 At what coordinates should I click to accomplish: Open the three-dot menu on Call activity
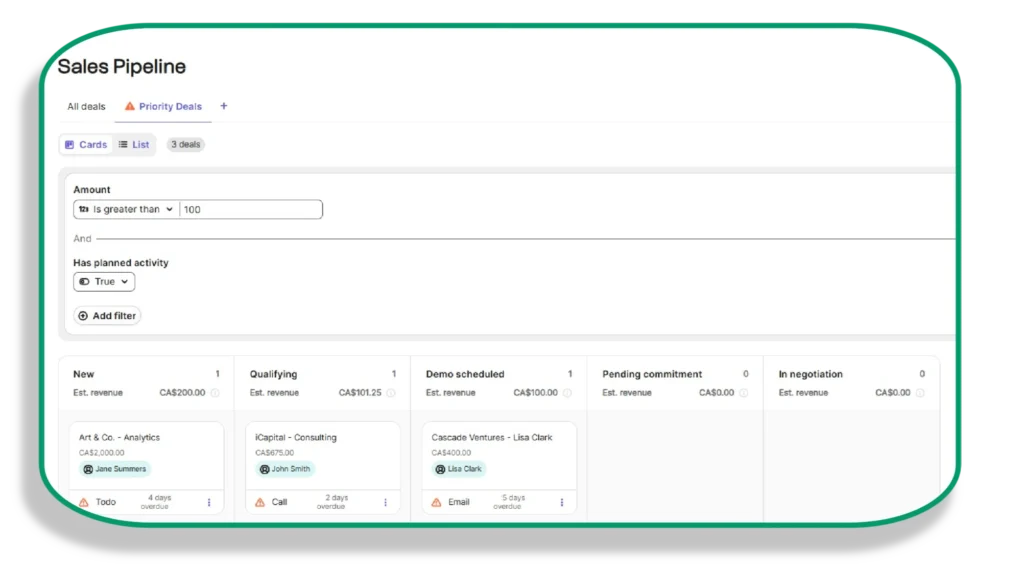pos(385,503)
